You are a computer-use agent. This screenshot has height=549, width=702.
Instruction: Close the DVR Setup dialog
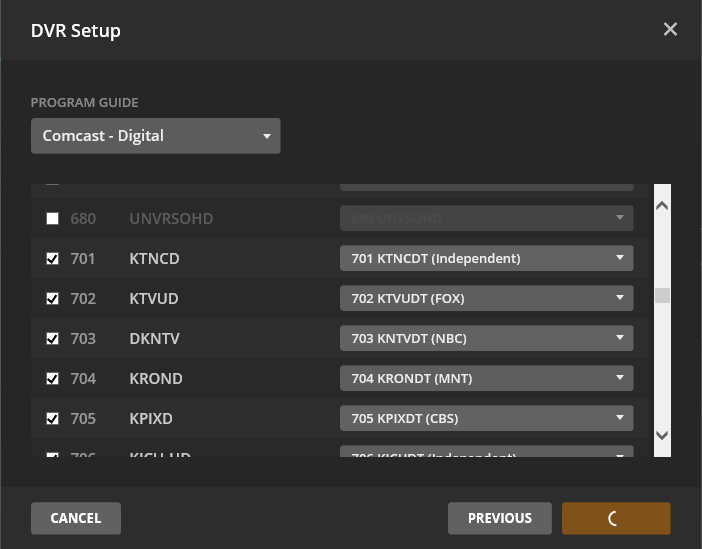click(x=670, y=30)
